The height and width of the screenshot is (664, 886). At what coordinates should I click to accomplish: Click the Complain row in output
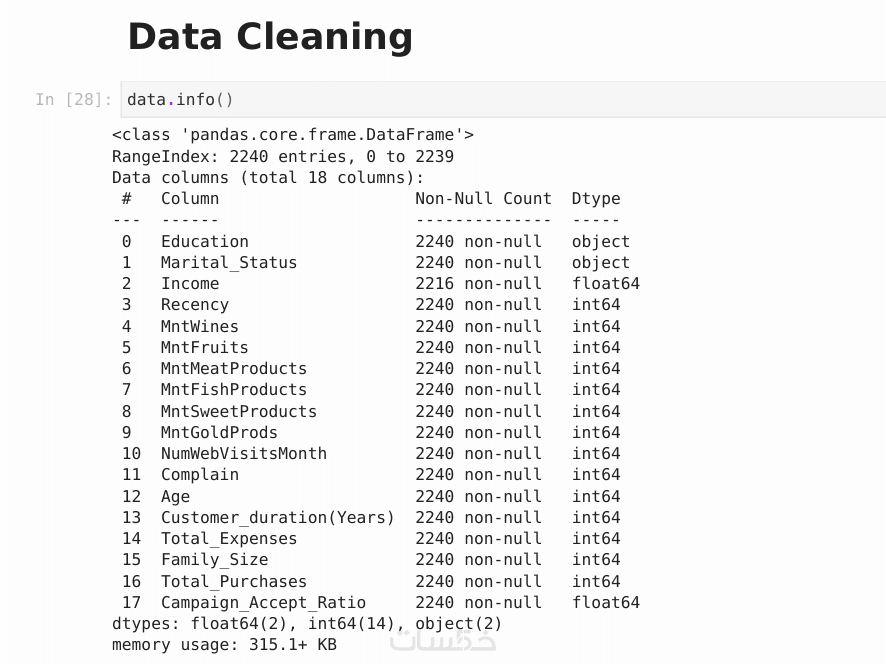click(x=200, y=475)
